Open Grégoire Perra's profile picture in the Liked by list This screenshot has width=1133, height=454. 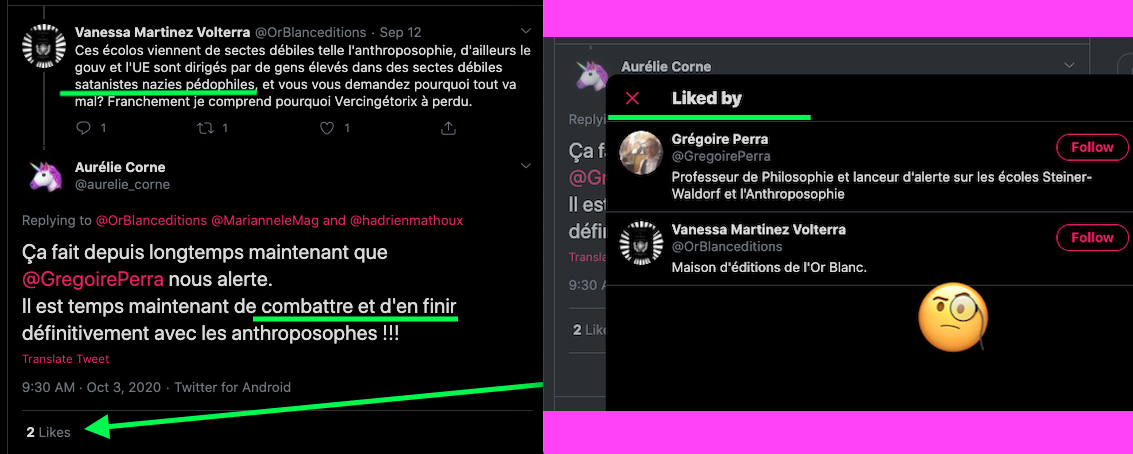[x=642, y=153]
